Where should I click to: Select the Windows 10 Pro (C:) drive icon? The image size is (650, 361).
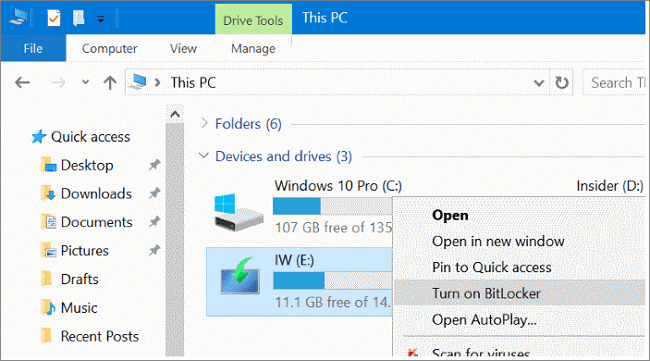[238, 212]
